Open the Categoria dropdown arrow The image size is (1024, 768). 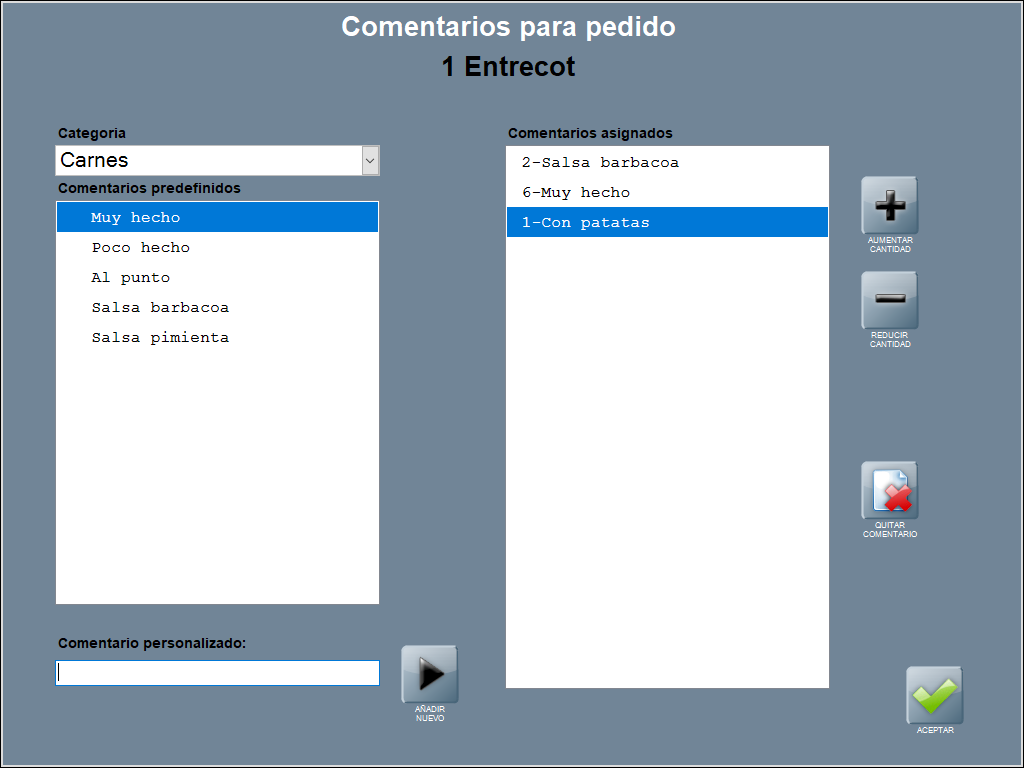coord(370,160)
